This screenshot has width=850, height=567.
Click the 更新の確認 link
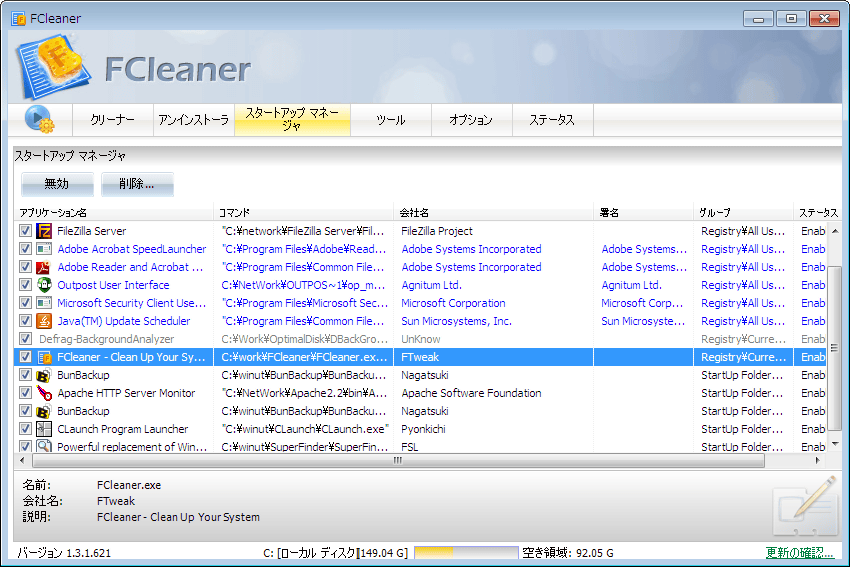click(799, 552)
